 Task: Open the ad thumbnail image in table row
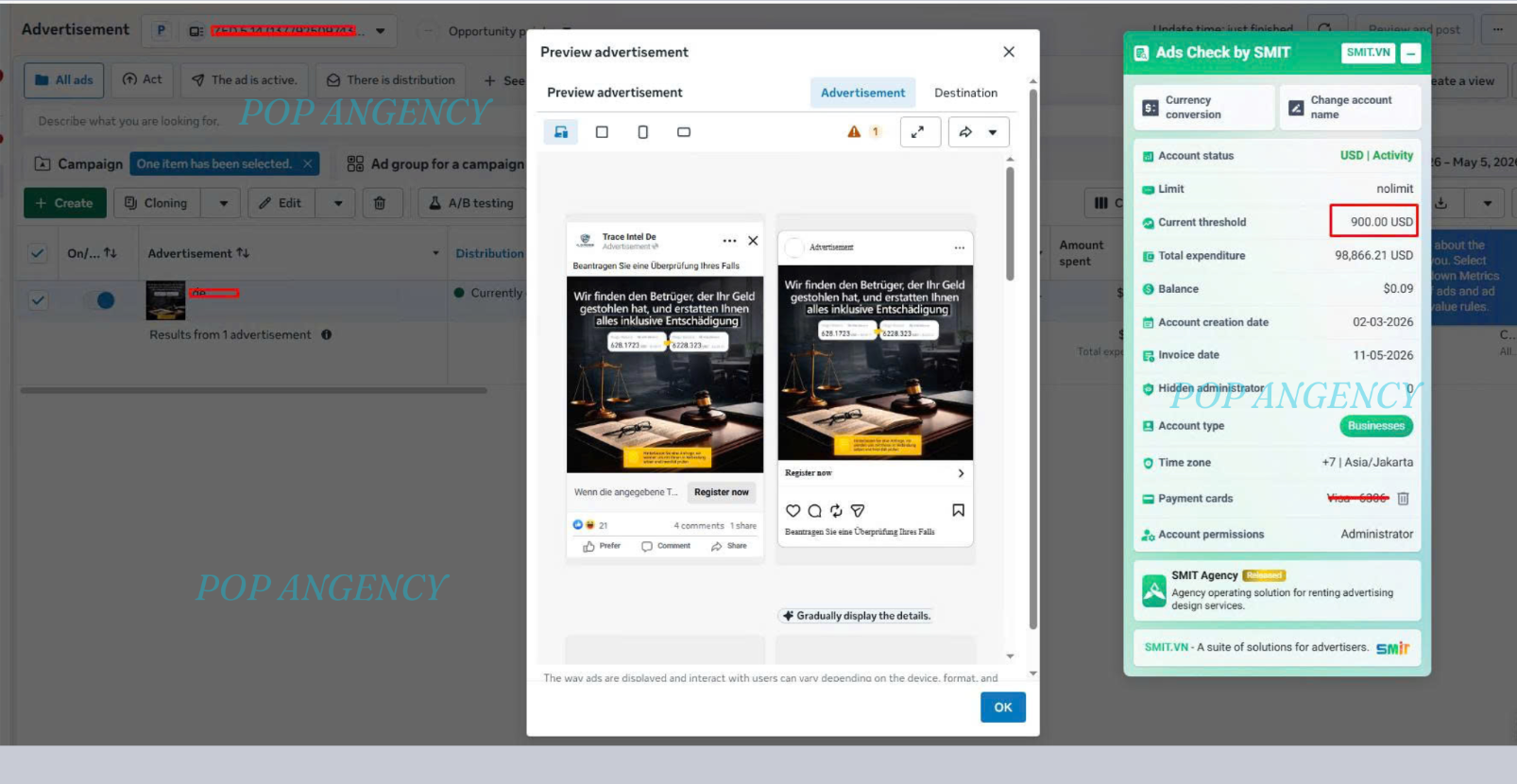click(x=165, y=300)
